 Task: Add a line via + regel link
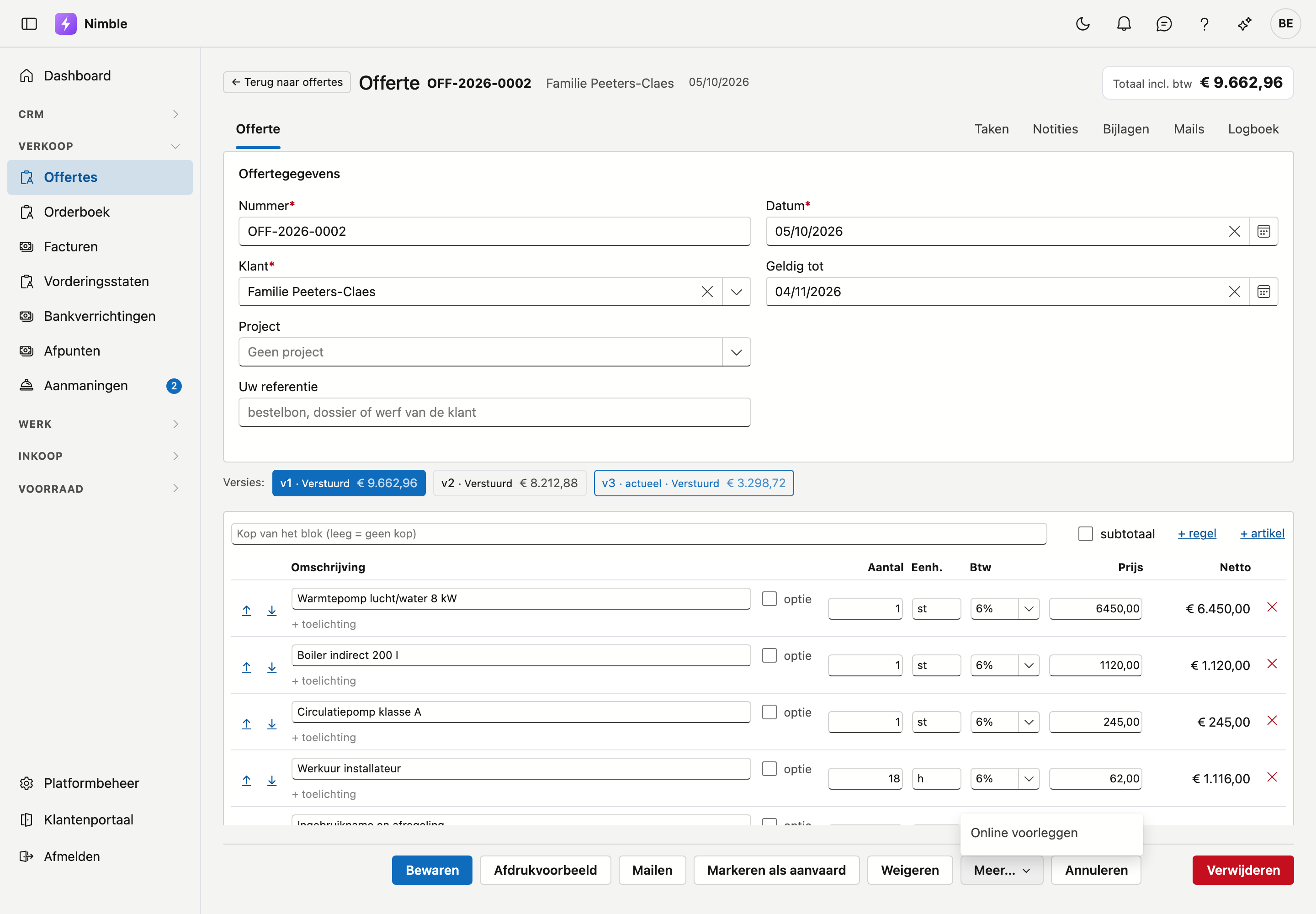[1197, 533]
